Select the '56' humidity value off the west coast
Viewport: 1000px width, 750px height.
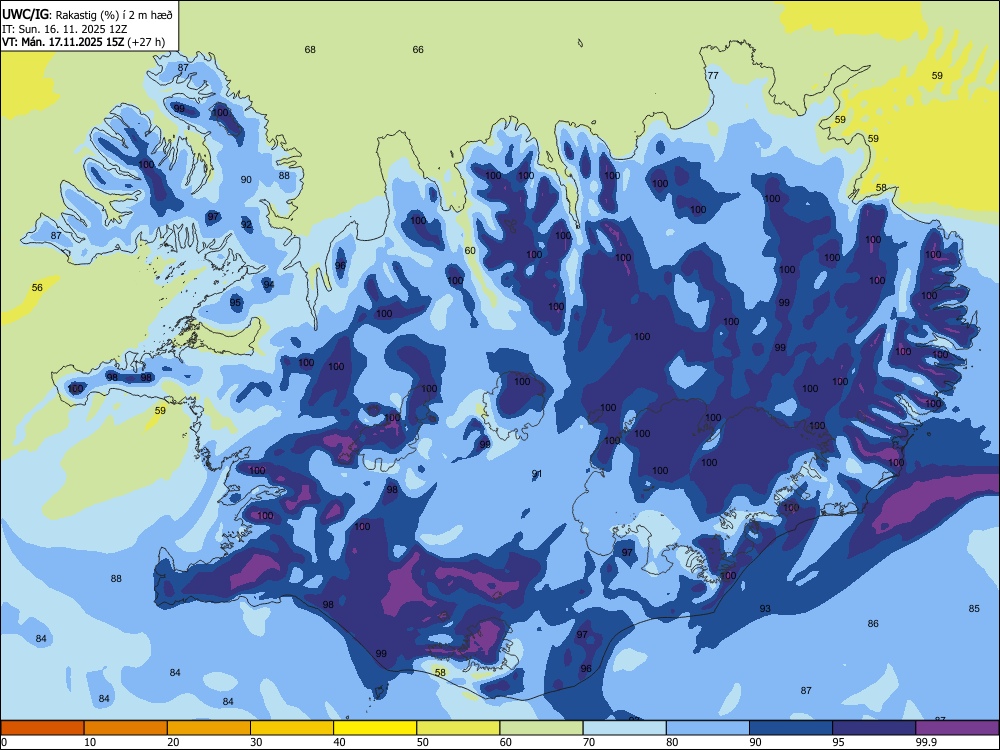tap(37, 288)
